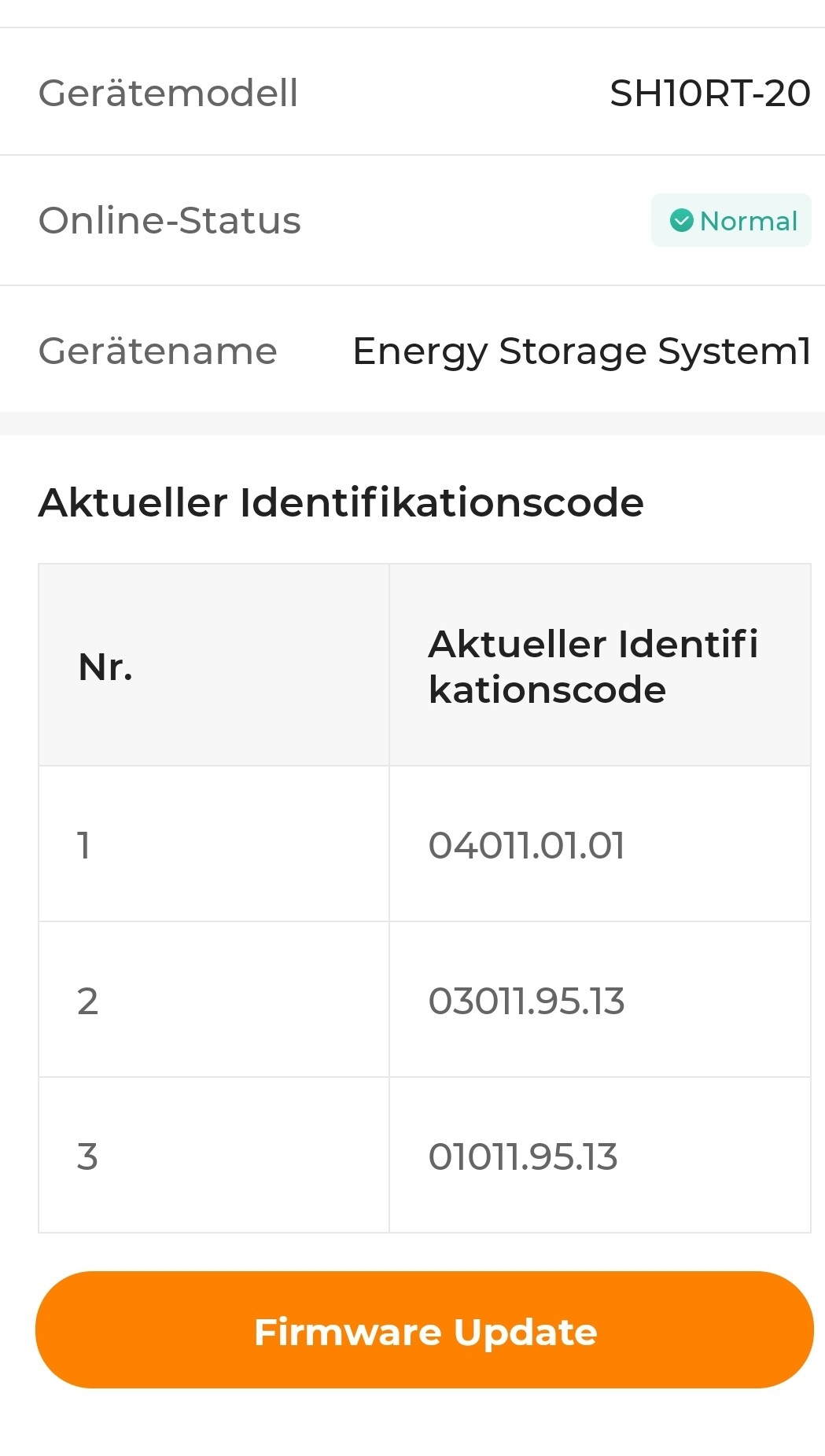Viewport: 825px width, 1456px height.
Task: Tap row number 2 in the table
Action: pos(87,1002)
